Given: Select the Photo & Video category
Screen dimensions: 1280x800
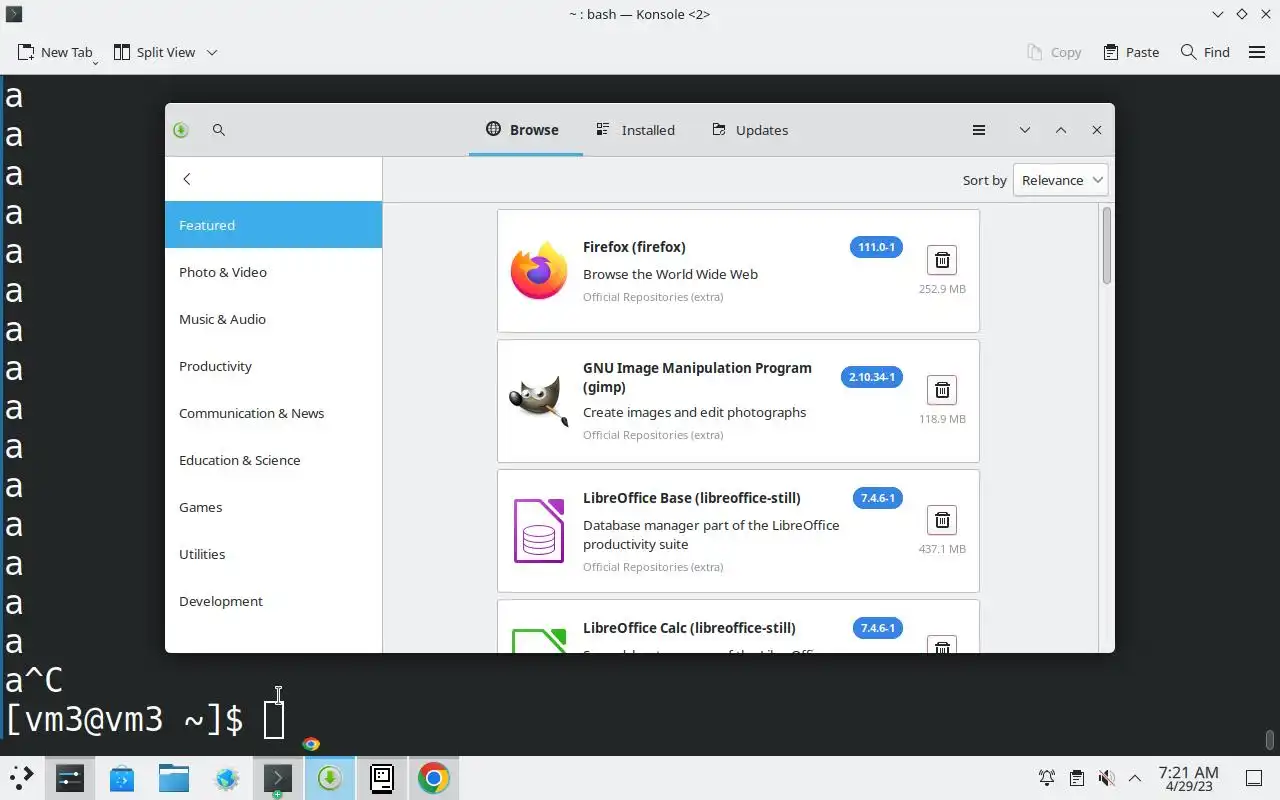Looking at the screenshot, I should [273, 272].
